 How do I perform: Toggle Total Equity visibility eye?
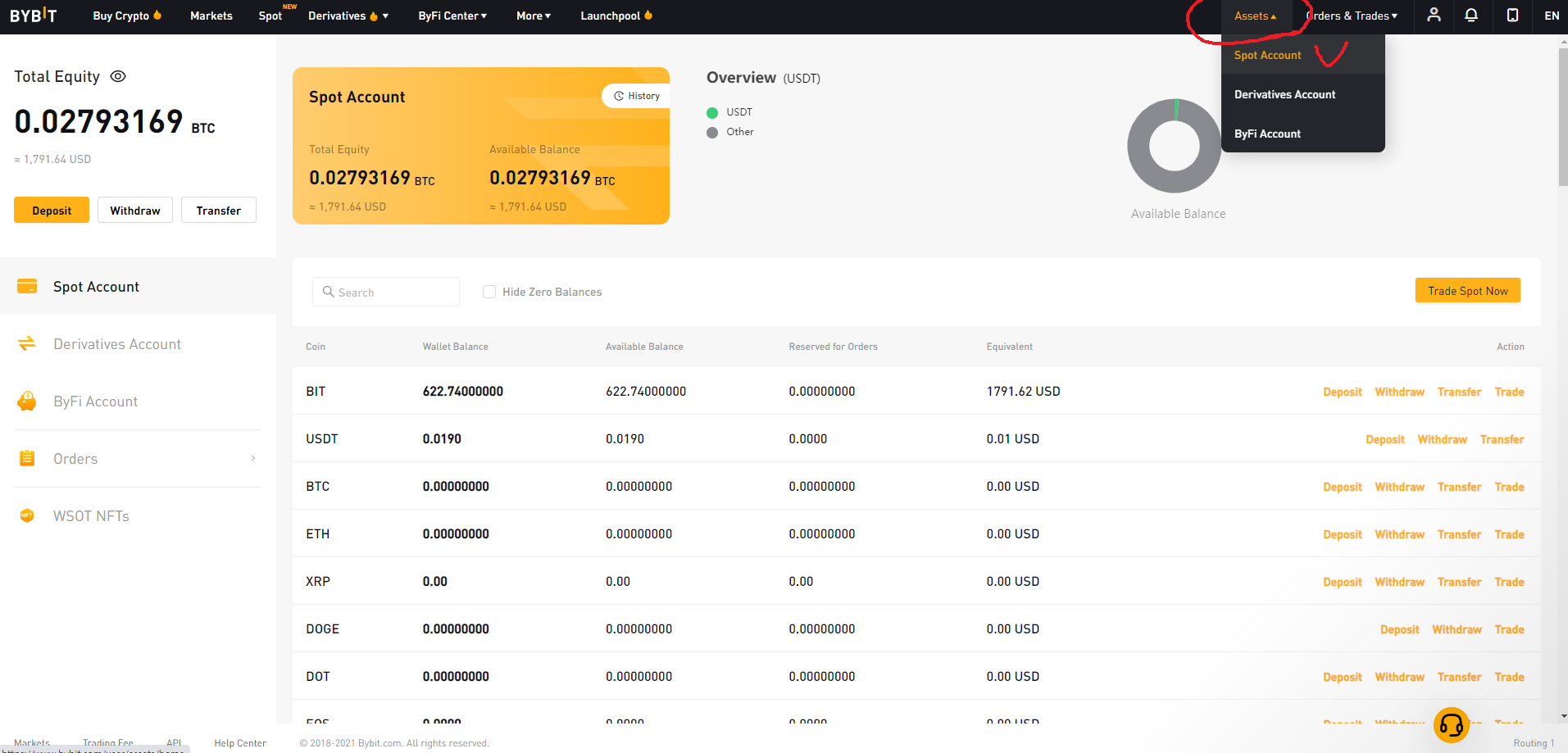click(x=118, y=76)
